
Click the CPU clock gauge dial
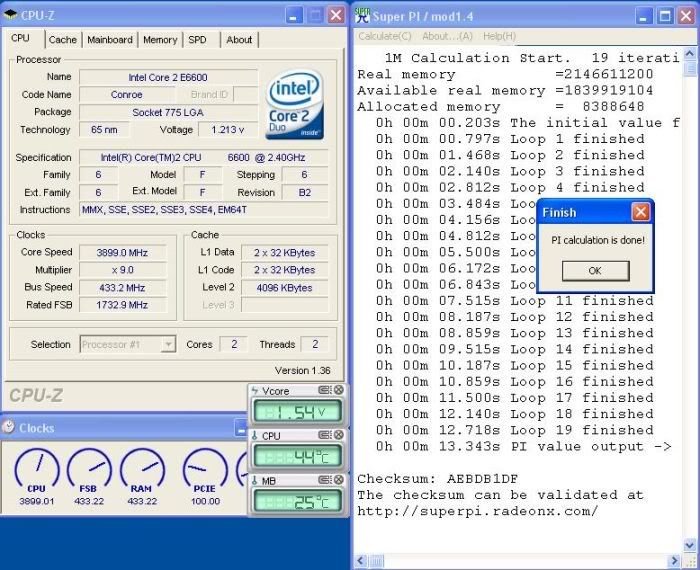(x=37, y=468)
